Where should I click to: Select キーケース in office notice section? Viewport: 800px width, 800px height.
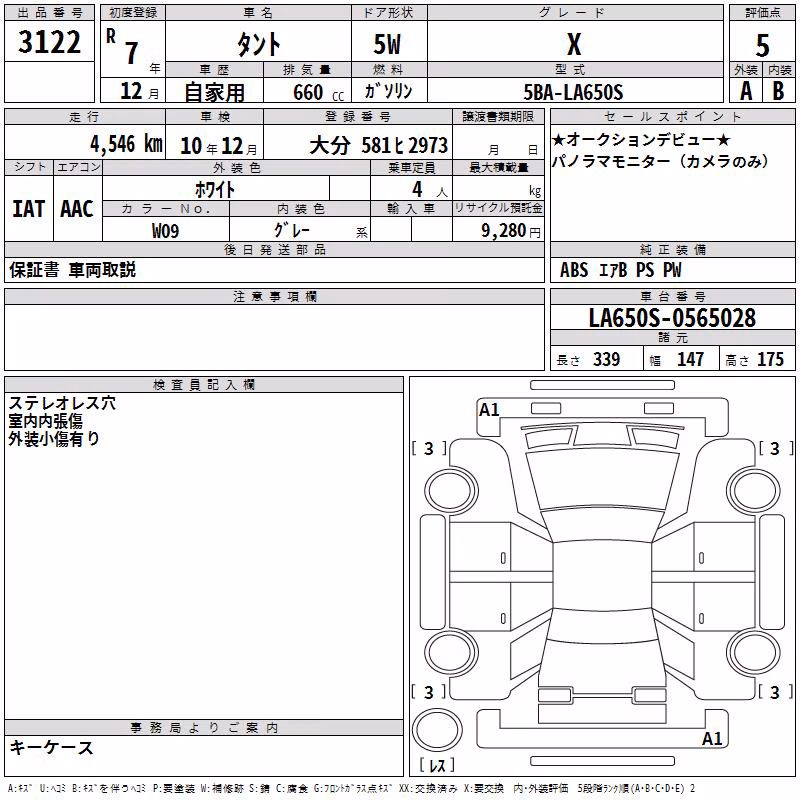coord(52,748)
